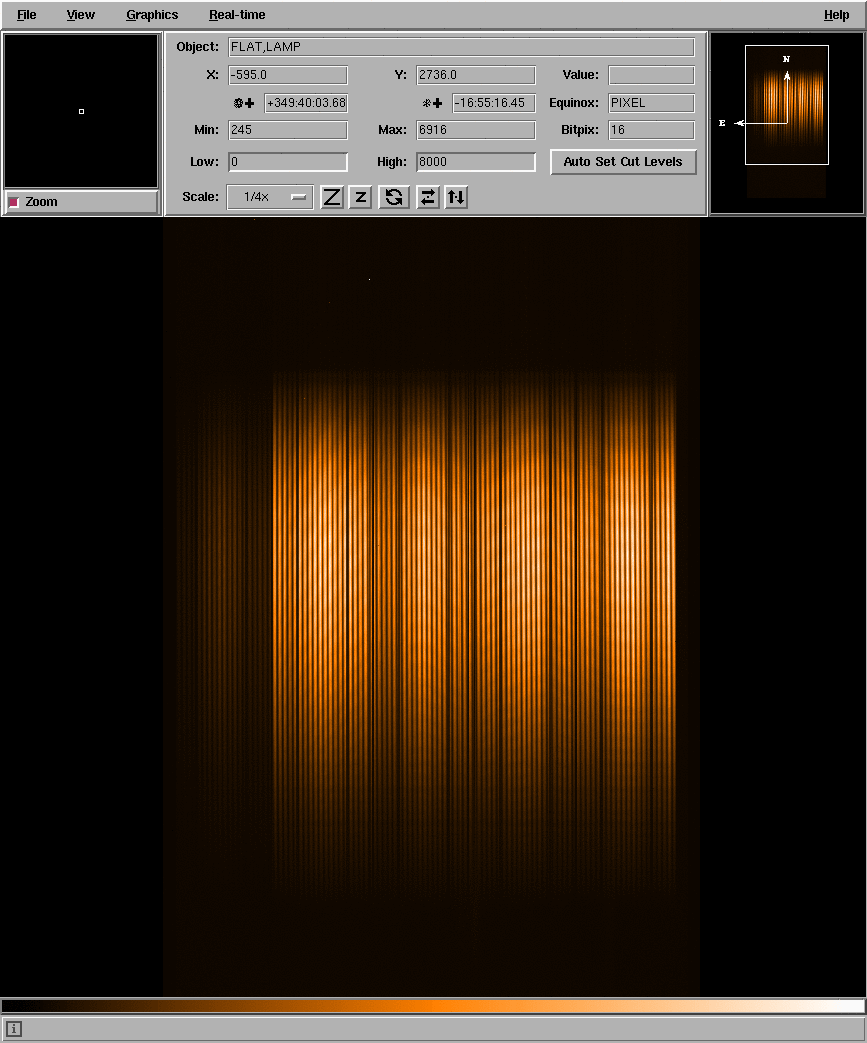Screen dimensions: 867x1043
Task: Click the Value readout field
Action: [x=651, y=74]
